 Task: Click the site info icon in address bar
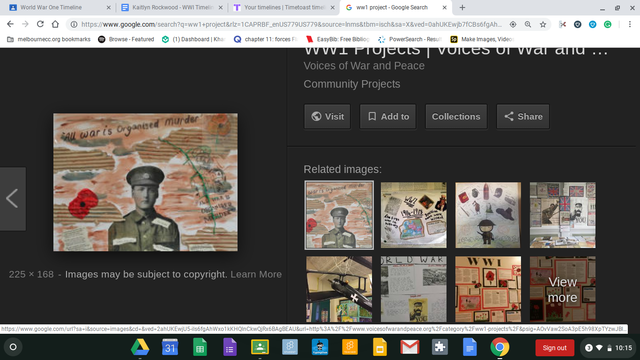click(74, 24)
